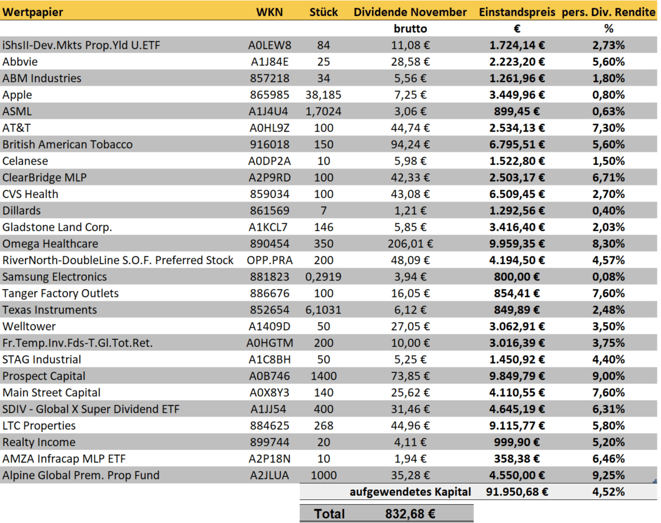Select RiverNorth-DoubleLine S.O.F. Preferred Stock cell
This screenshot has width=661, height=523.
(118, 260)
